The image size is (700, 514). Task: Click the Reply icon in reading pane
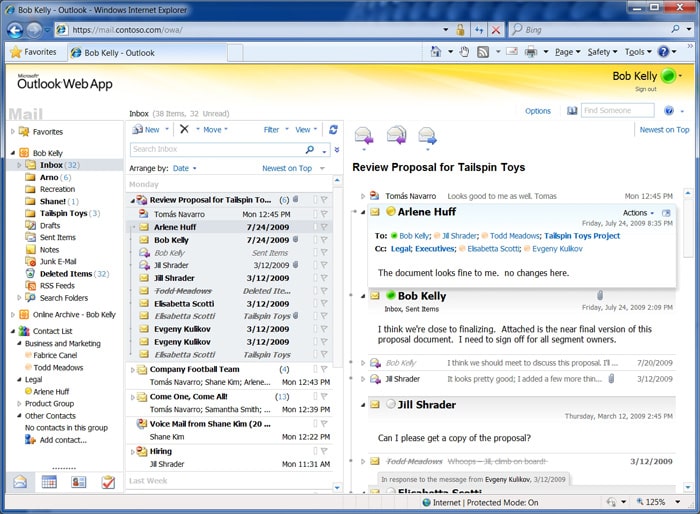click(363, 135)
